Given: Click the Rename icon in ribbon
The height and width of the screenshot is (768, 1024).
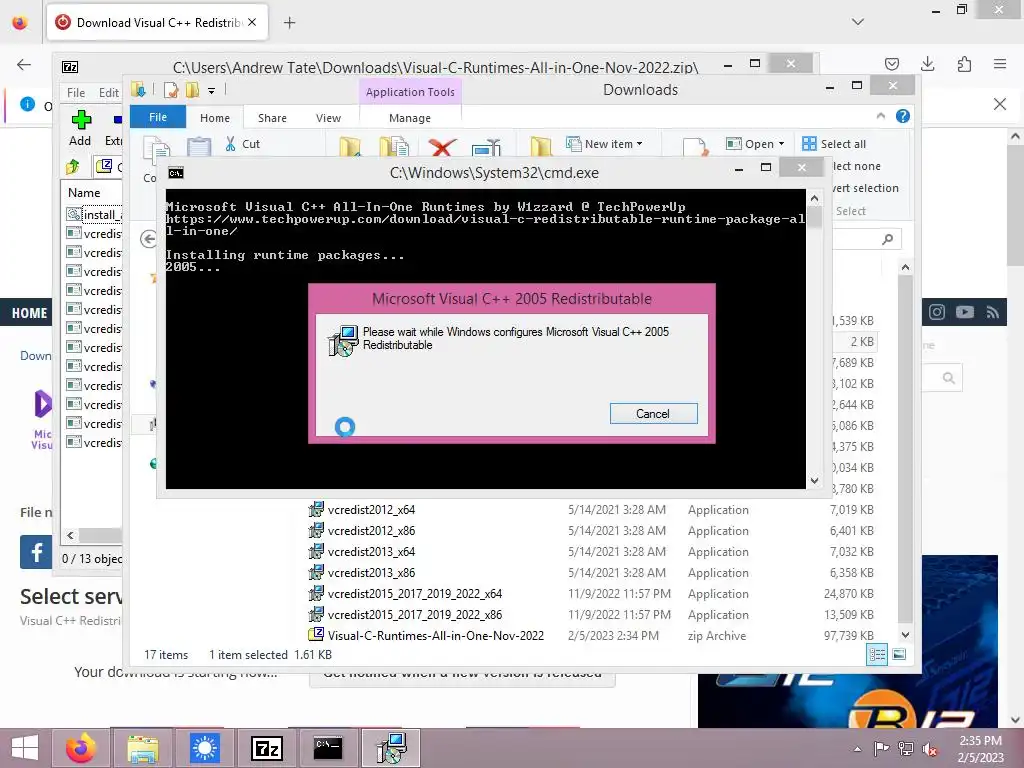Looking at the screenshot, I should click(486, 148).
